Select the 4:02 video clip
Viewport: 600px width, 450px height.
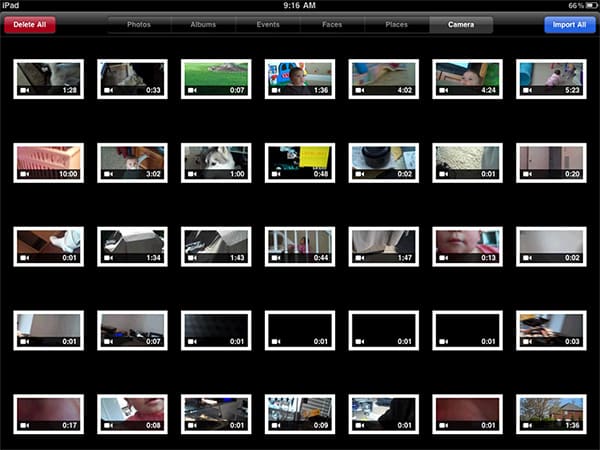384,79
